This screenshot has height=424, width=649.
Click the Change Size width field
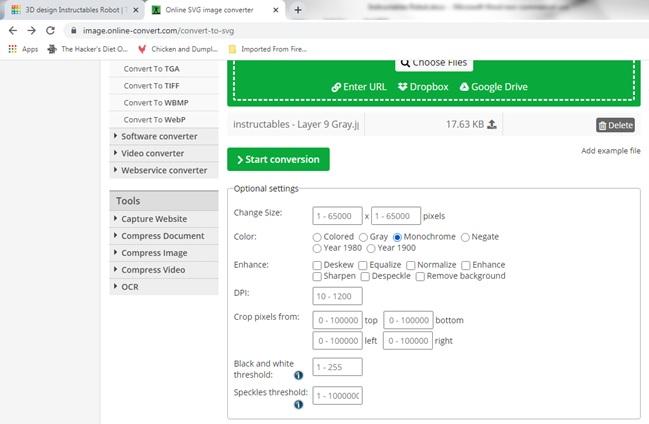pyautogui.click(x=337, y=216)
